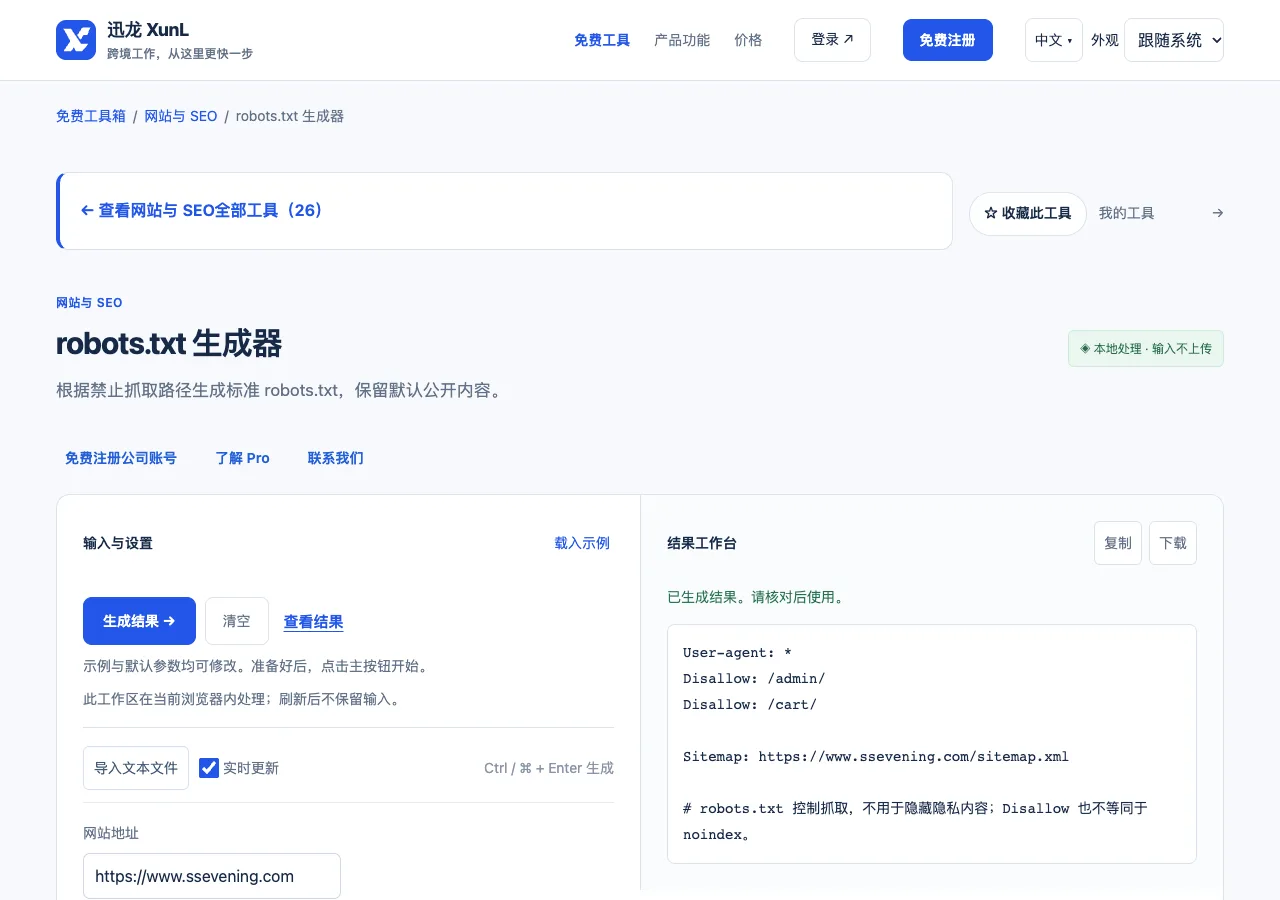Click the 免费注册 button
Screen dimensions: 1280x900
pos(947,40)
